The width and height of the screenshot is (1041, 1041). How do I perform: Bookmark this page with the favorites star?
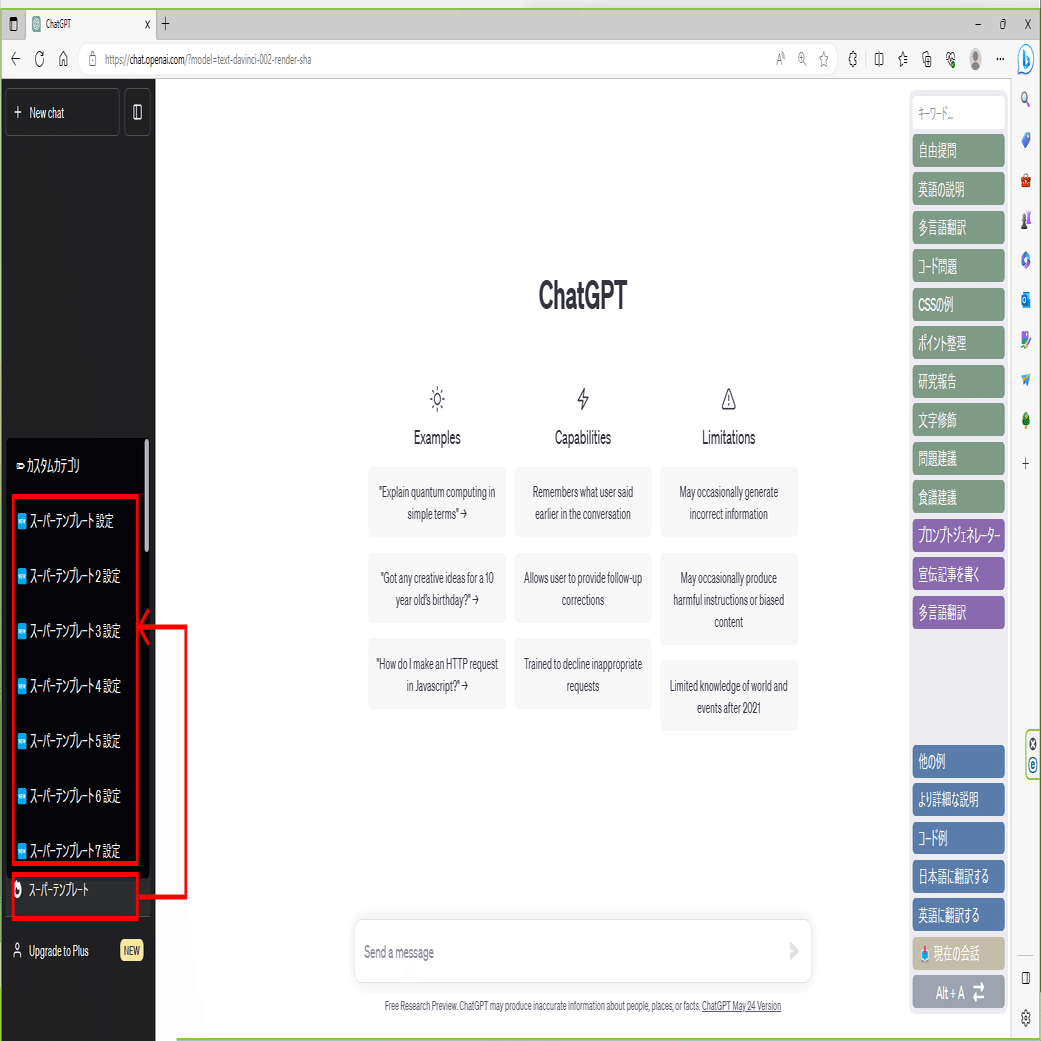(823, 59)
